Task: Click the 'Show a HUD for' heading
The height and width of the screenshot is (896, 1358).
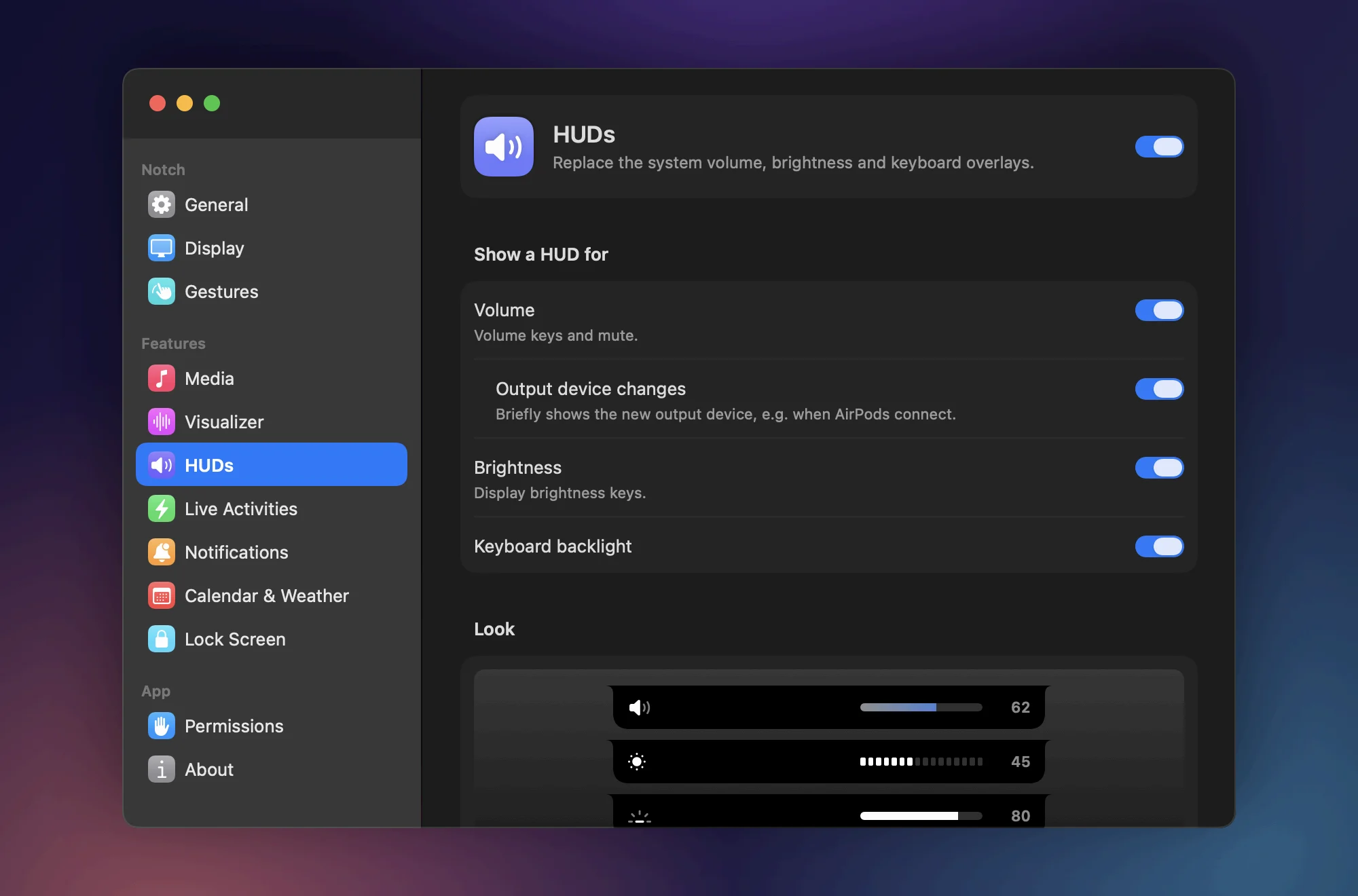Action: pyautogui.click(x=541, y=255)
